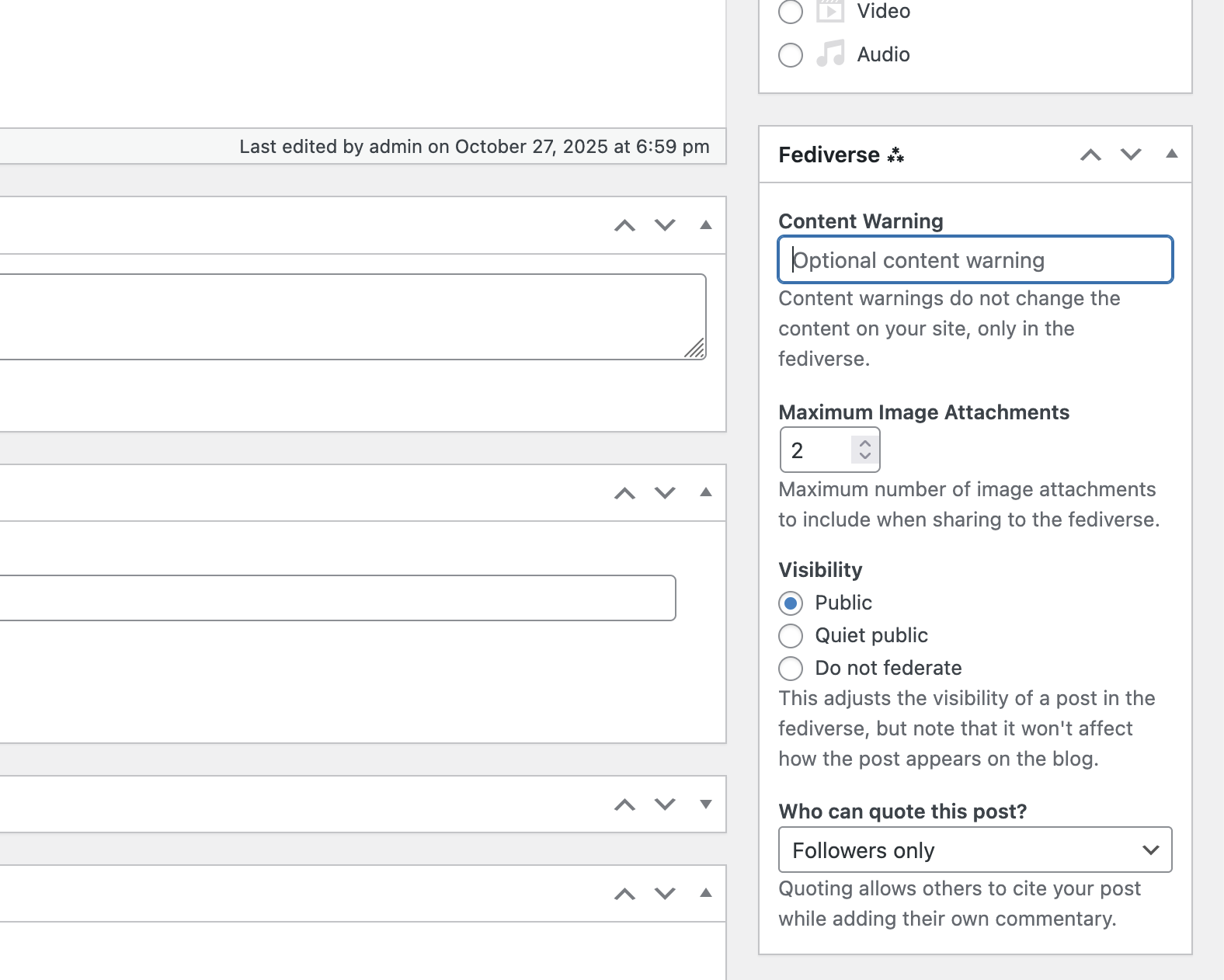Select Public visibility radio button

click(791, 603)
